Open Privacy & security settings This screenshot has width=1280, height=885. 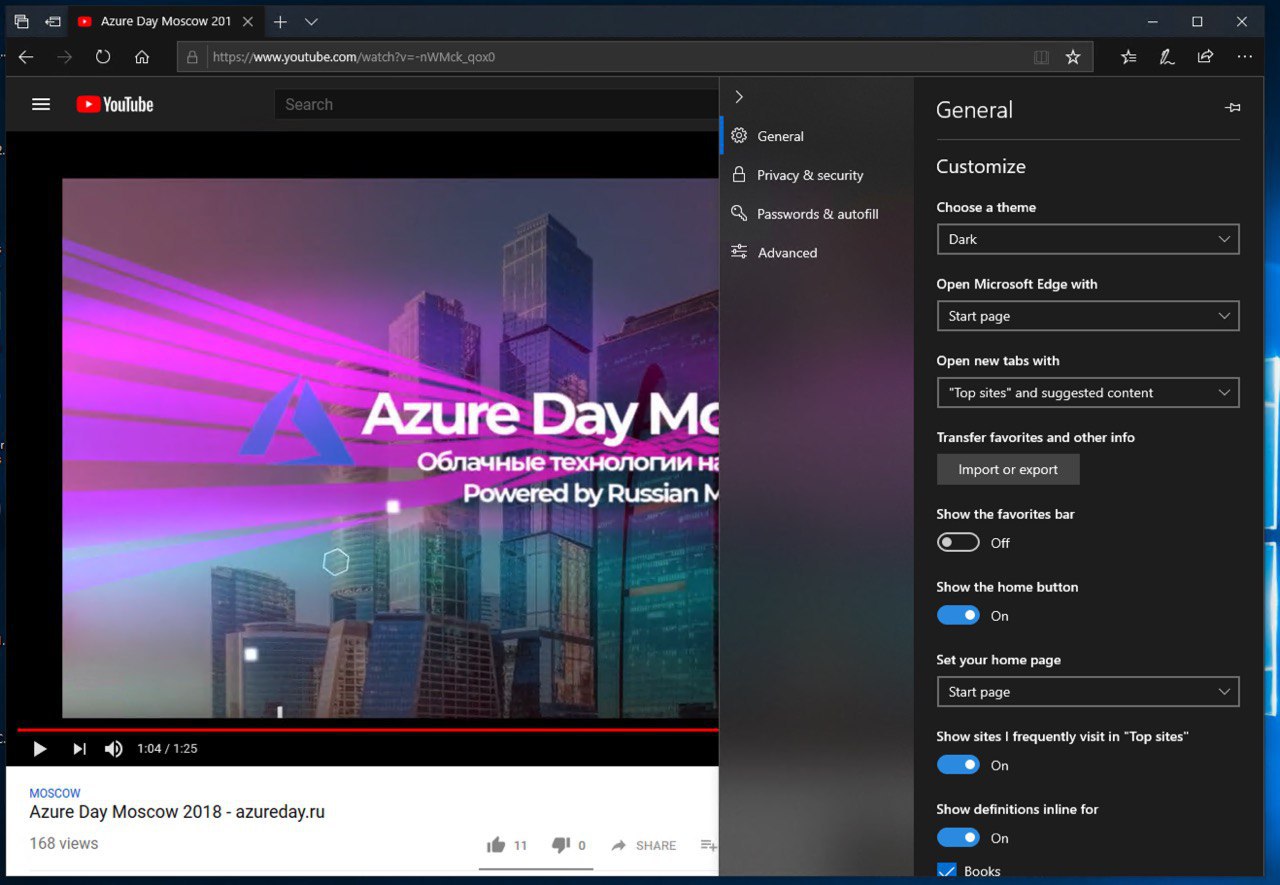[x=816, y=175]
